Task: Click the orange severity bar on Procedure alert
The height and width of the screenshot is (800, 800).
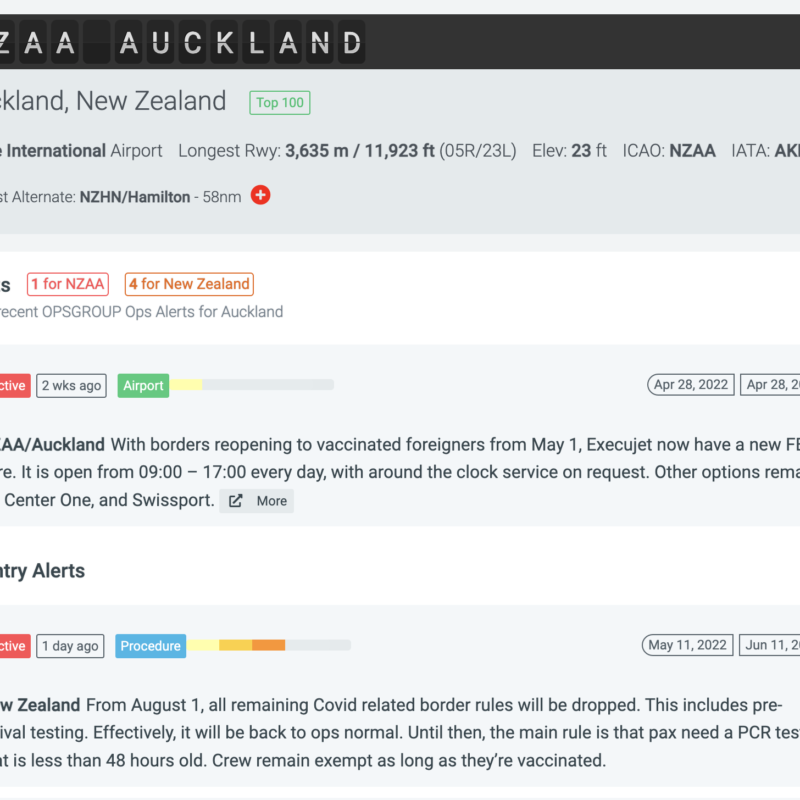Action: click(268, 645)
